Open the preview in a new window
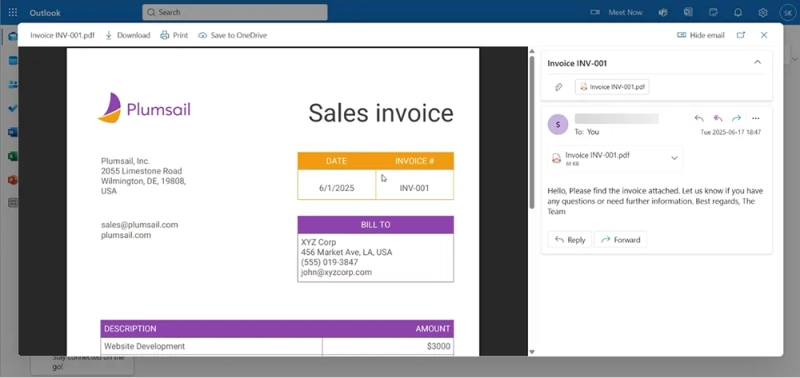The image size is (800, 378). click(741, 35)
